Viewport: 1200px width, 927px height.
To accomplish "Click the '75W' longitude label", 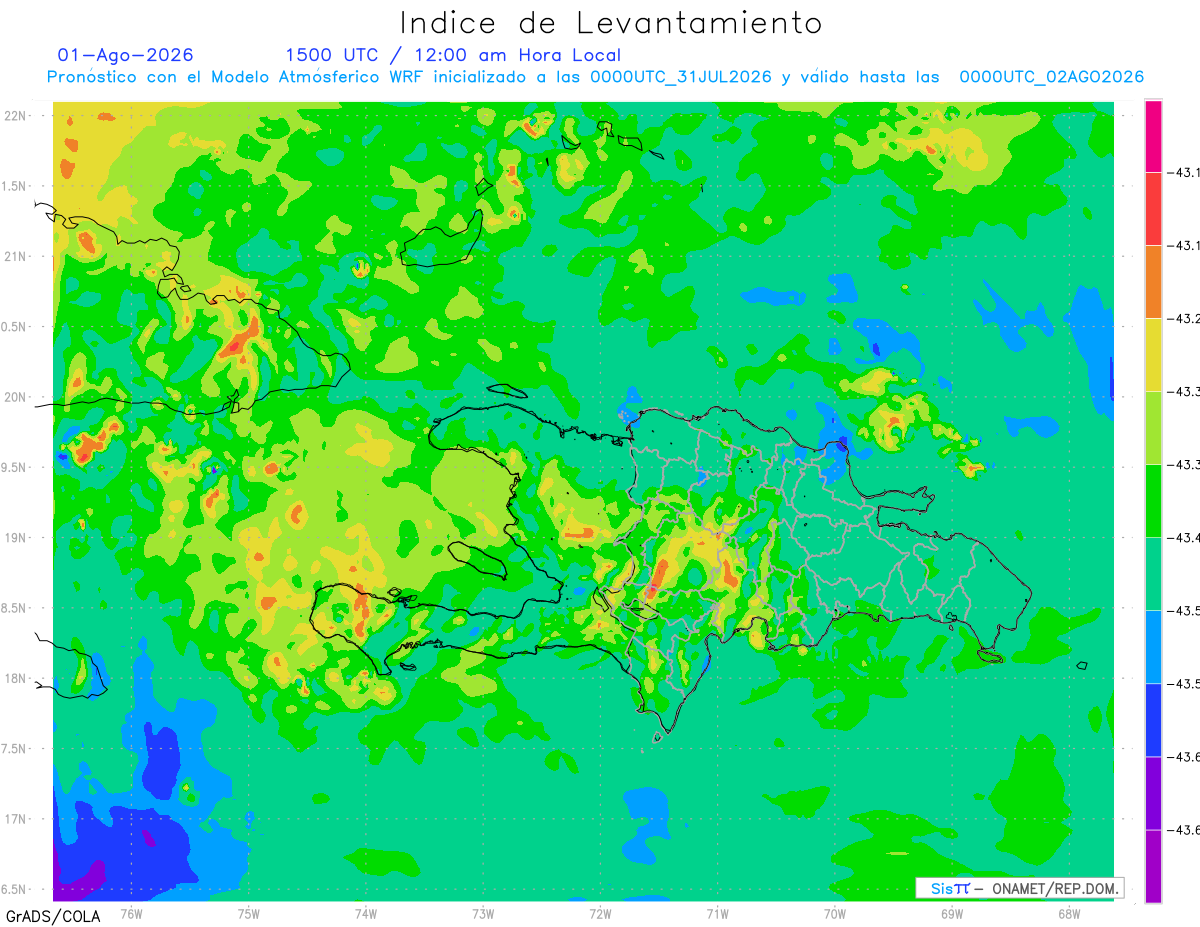I will click(x=249, y=914).
